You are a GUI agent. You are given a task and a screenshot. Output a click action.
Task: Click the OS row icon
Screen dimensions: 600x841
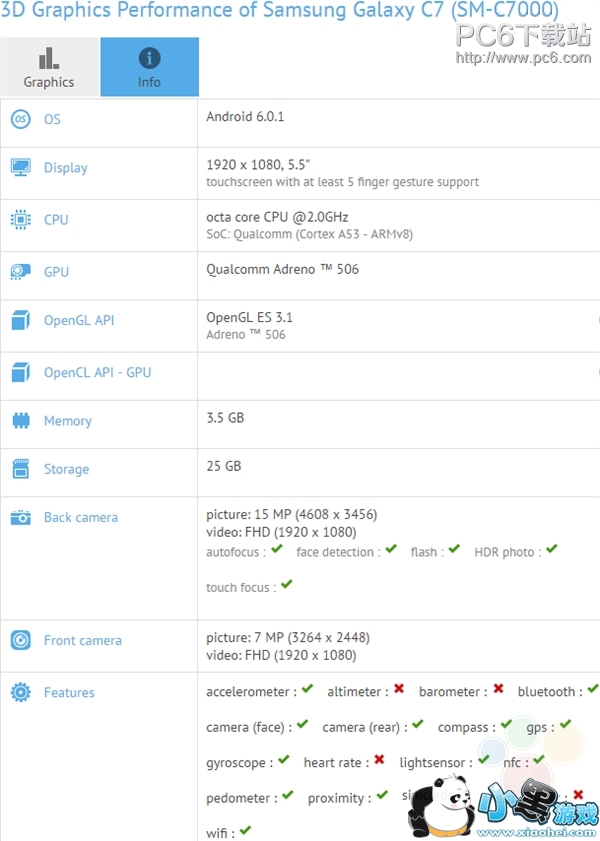click(x=20, y=119)
